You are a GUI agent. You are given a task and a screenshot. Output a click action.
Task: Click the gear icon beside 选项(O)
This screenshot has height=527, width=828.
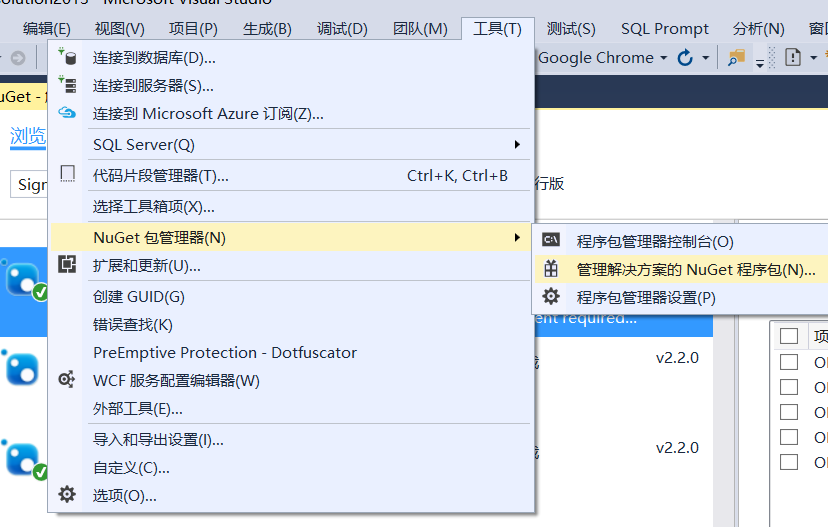click(67, 495)
